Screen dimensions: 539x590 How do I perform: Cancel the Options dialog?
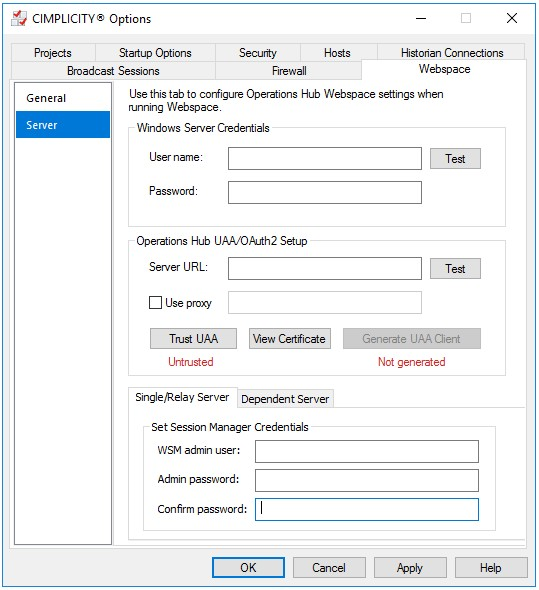point(329,567)
